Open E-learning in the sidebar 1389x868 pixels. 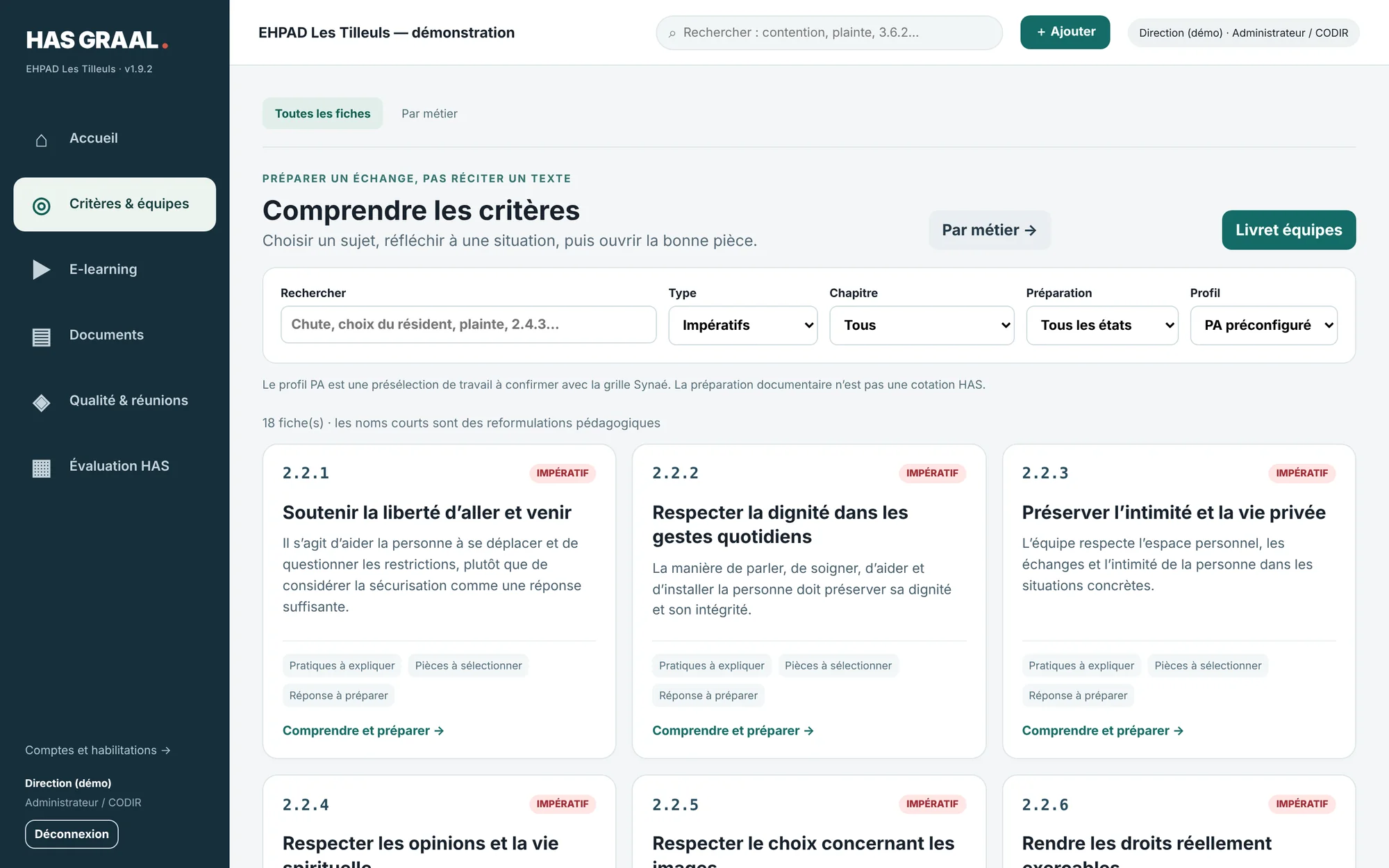click(x=115, y=269)
